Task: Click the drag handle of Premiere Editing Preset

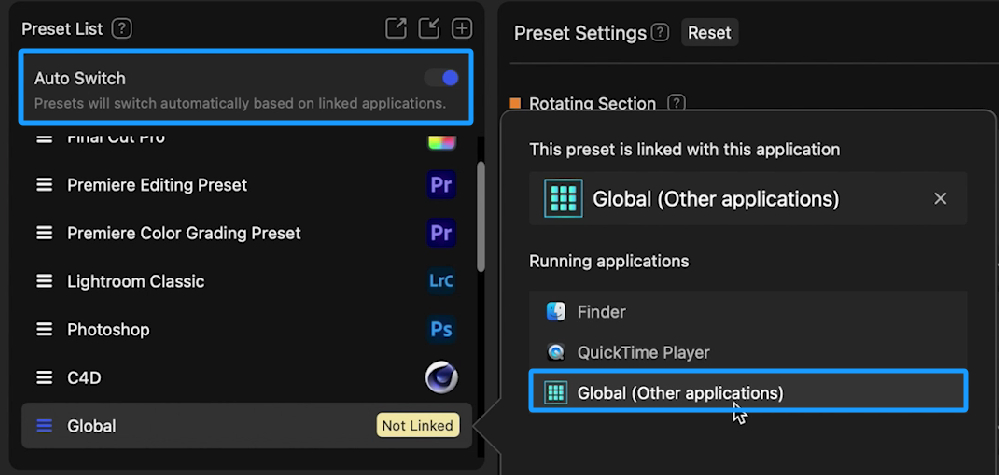Action: click(44, 185)
